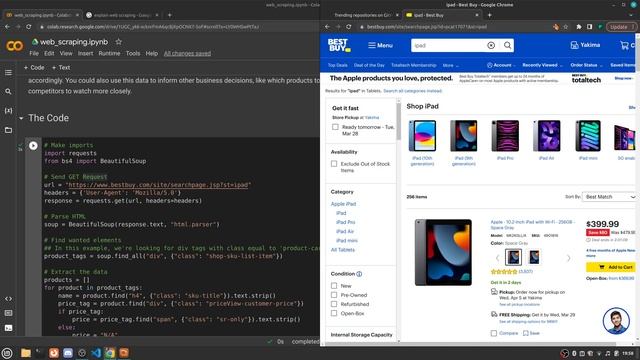Check the Pre-Owned condition filter
This screenshot has height=360, width=640.
click(x=334, y=295)
